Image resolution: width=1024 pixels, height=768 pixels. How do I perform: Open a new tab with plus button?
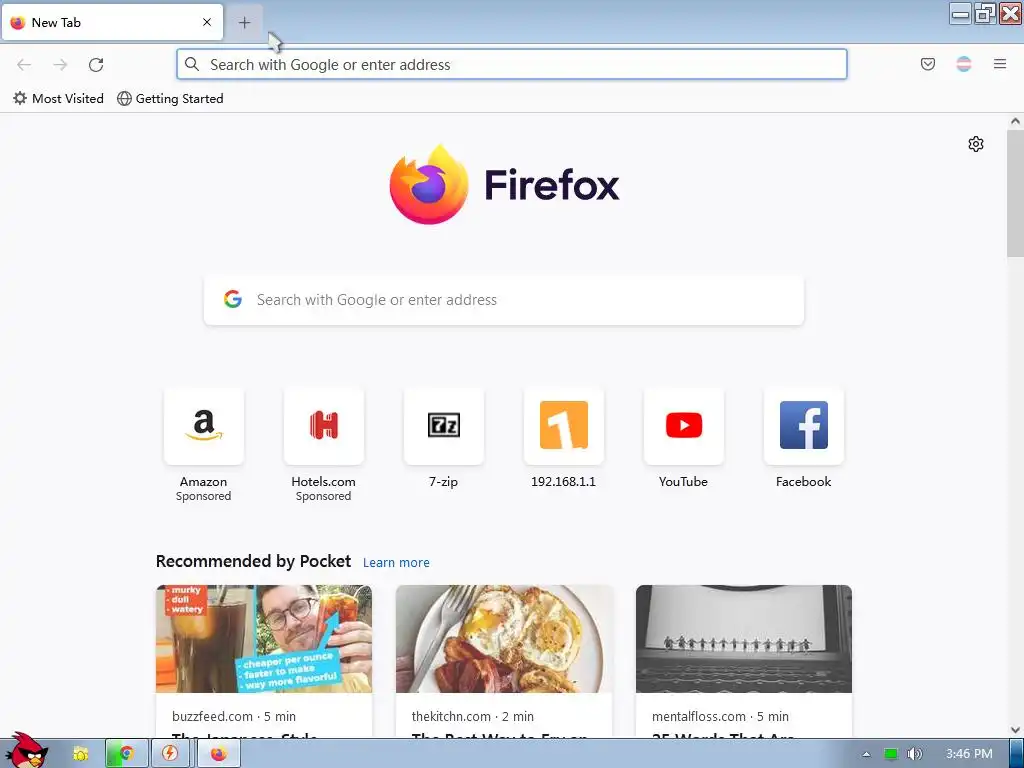point(244,23)
